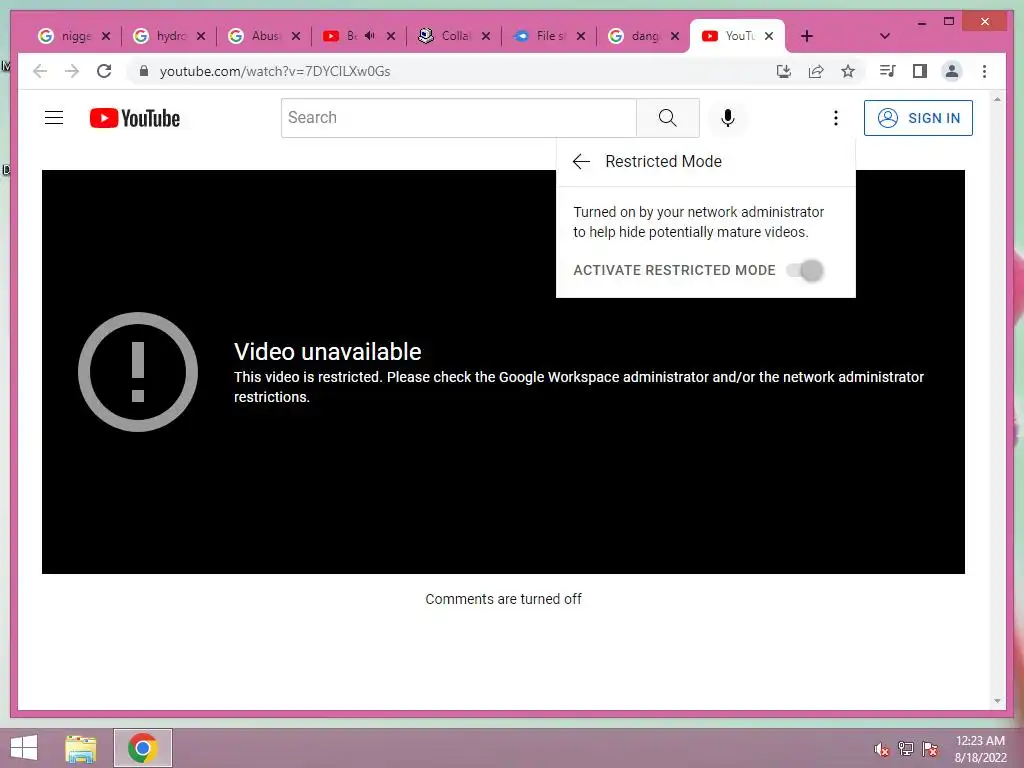Click Chrome icon in the taskbar
The width and height of the screenshot is (1024, 768).
click(x=143, y=748)
